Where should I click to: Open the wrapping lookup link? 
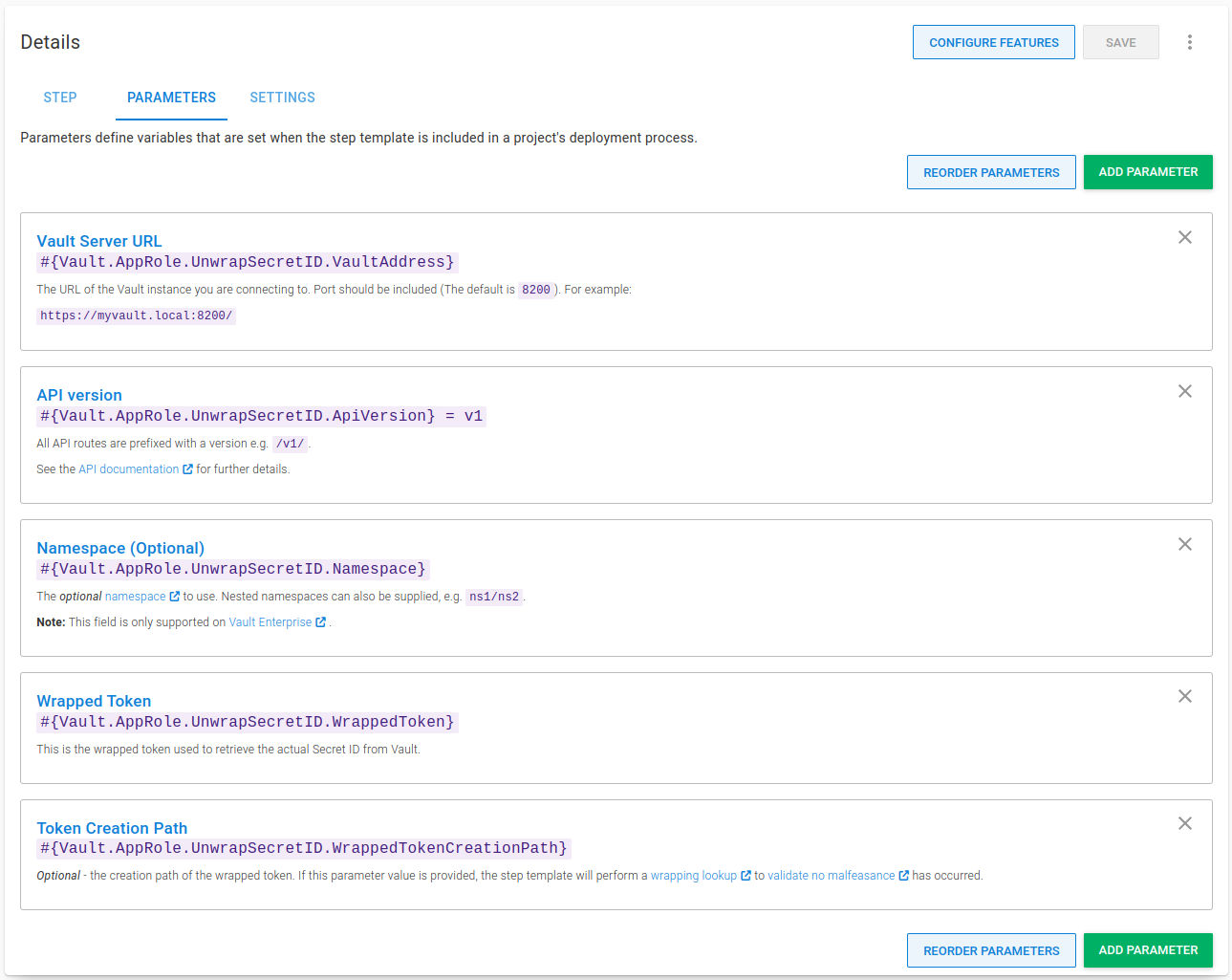pos(694,876)
